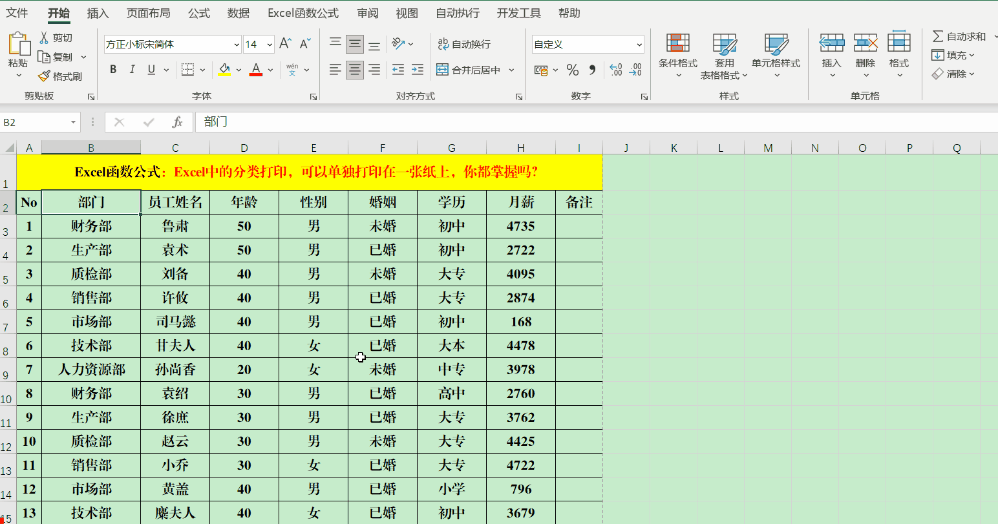
Task: Click the Cut (剪切) scissors icon
Action: pyautogui.click(x=44, y=38)
